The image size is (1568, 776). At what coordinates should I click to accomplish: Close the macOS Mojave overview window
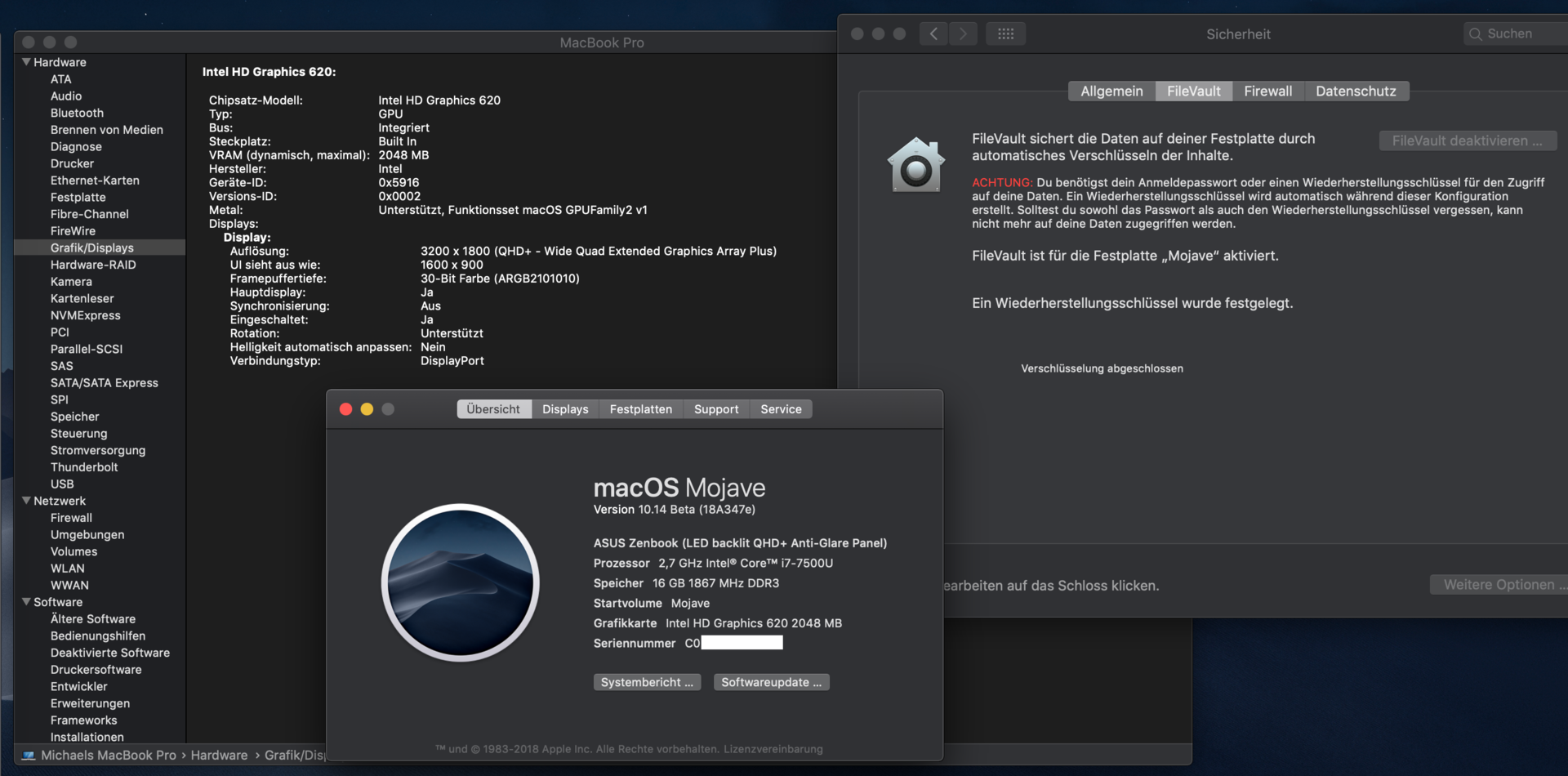(345, 409)
